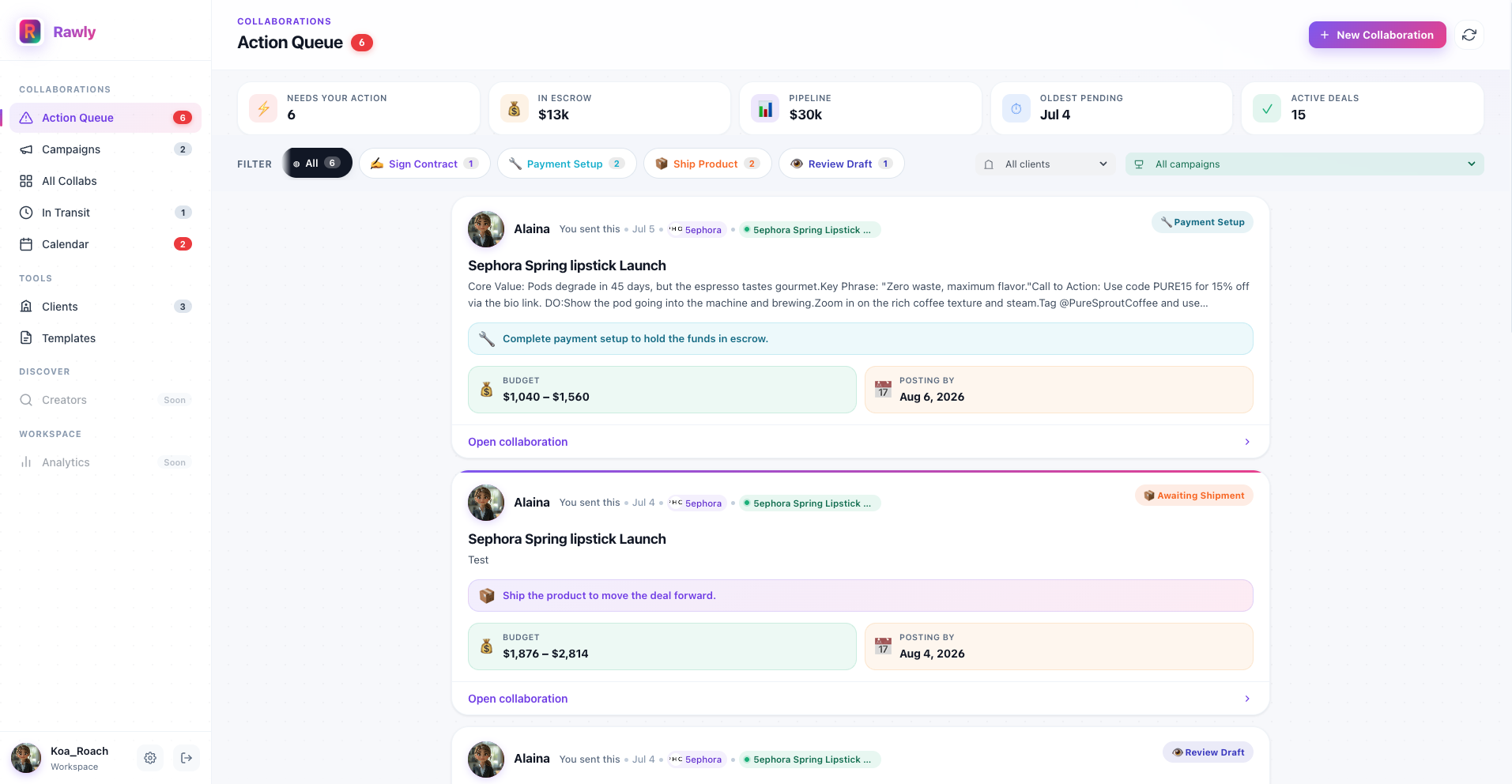Click the clock icon in Oldest Pending
1512x784 pixels.
1016,108
